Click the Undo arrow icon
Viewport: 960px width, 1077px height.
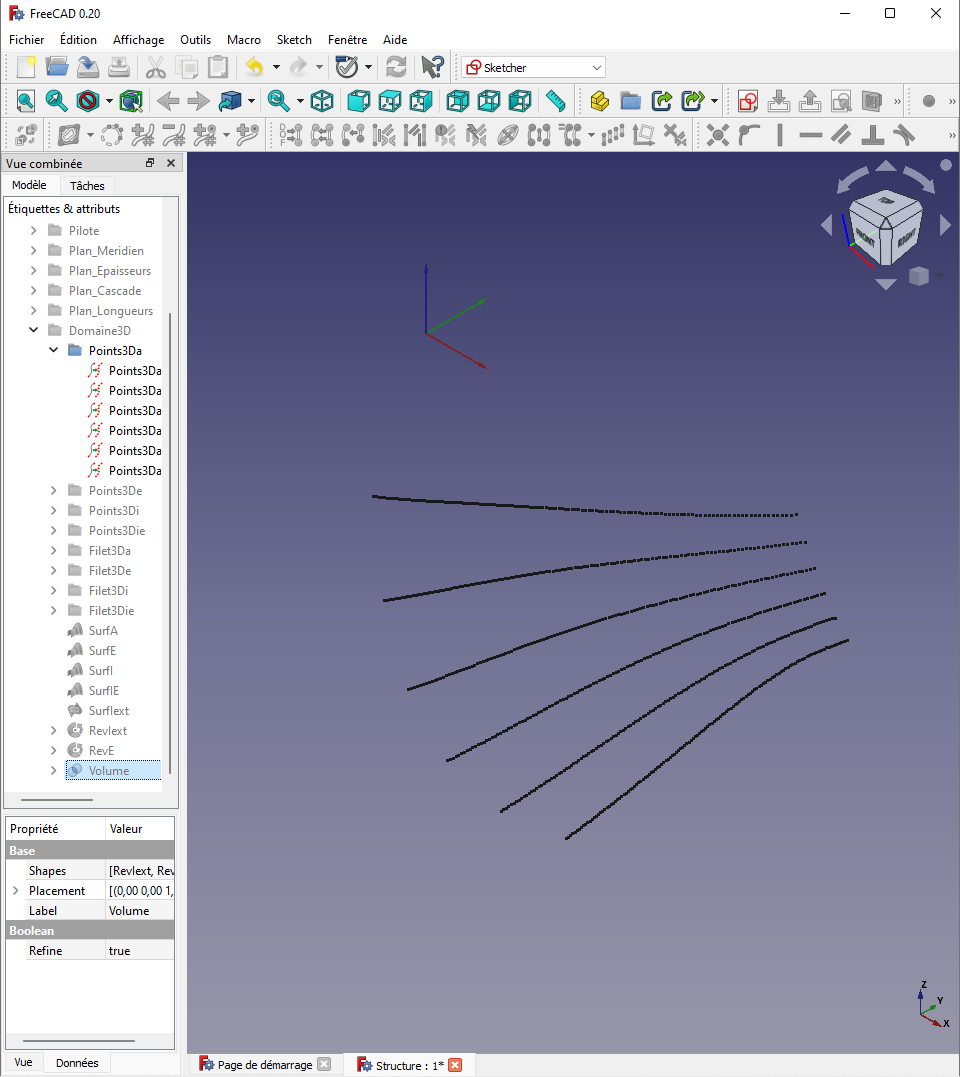[254, 67]
